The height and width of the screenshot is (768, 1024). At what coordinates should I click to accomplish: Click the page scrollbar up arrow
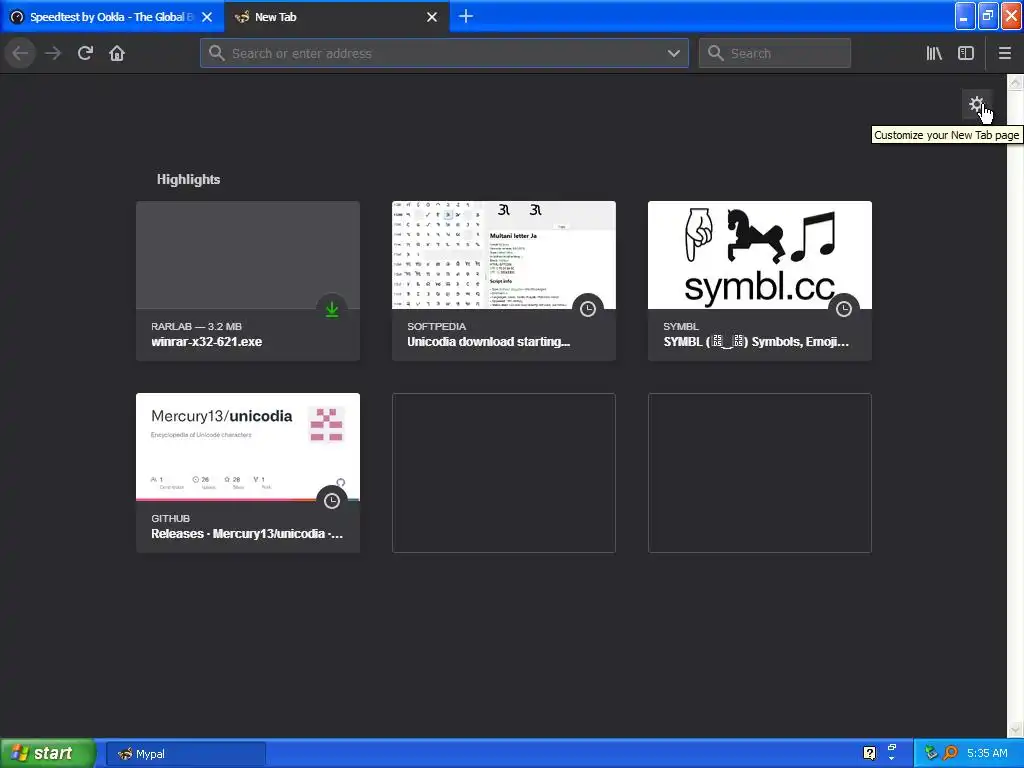click(x=1015, y=82)
